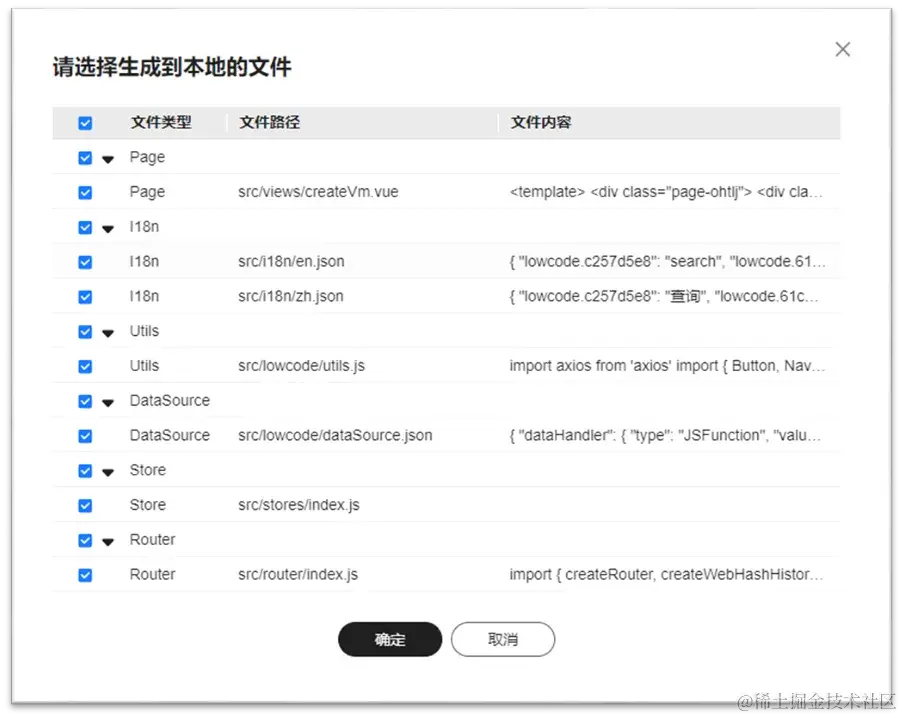Deselect the I18n group checkbox
This screenshot has height=718, width=903.
85,227
